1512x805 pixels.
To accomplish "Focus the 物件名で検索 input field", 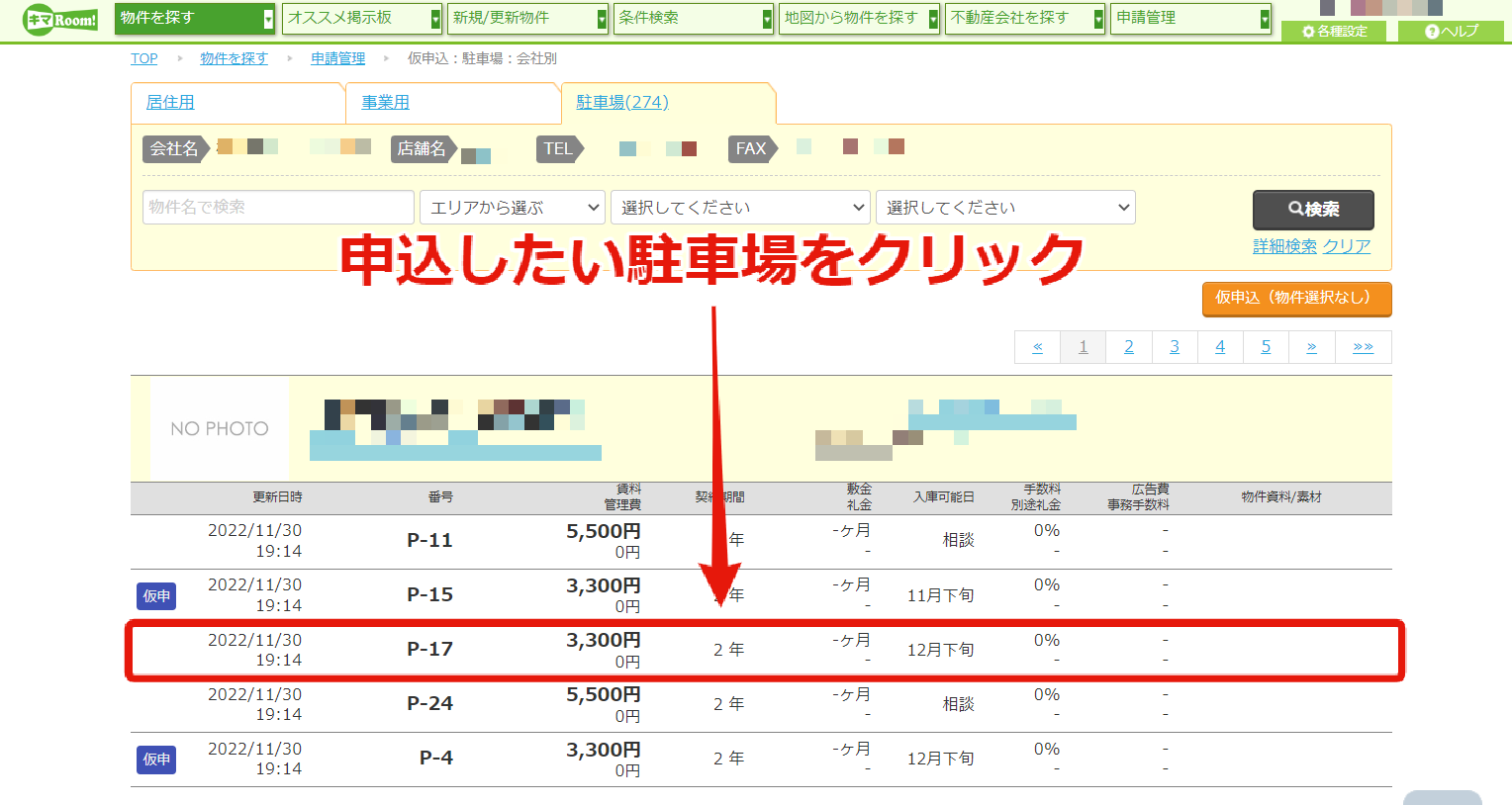I will (278, 207).
